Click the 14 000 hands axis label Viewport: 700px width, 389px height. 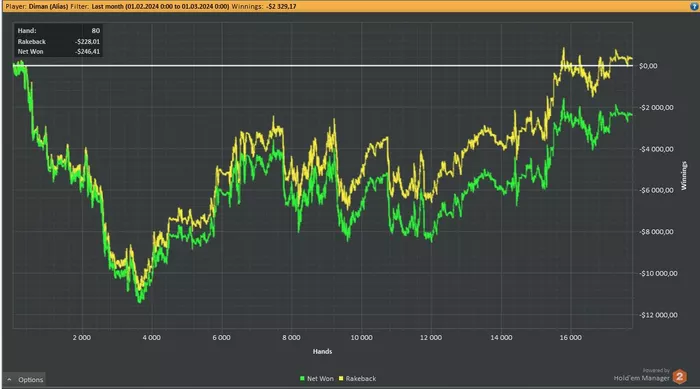(501, 338)
